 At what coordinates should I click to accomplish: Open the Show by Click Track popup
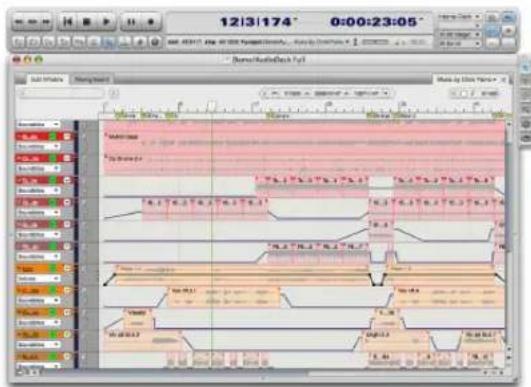point(466,80)
